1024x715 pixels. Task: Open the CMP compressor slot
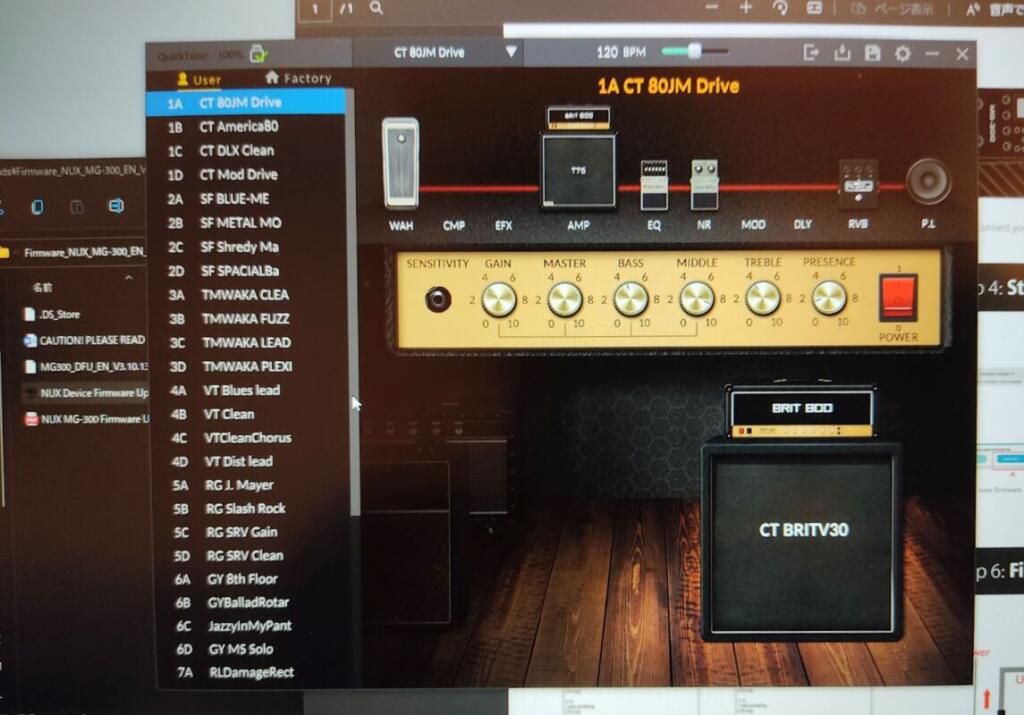coord(454,225)
